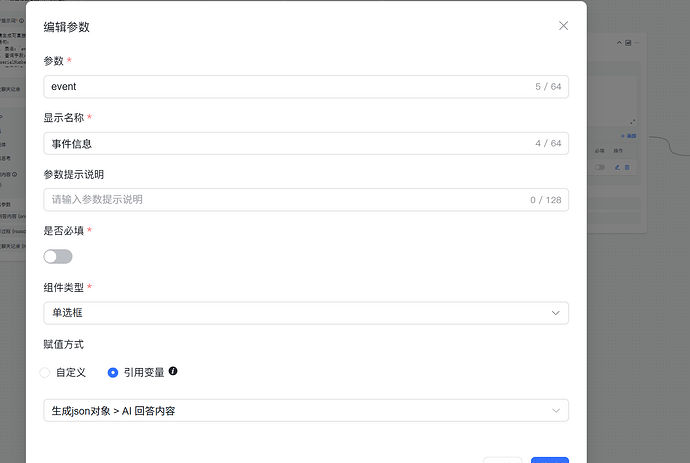Click the expand arrows icon in background panel
Viewport: 690px width, 463px height.
(x=633, y=121)
